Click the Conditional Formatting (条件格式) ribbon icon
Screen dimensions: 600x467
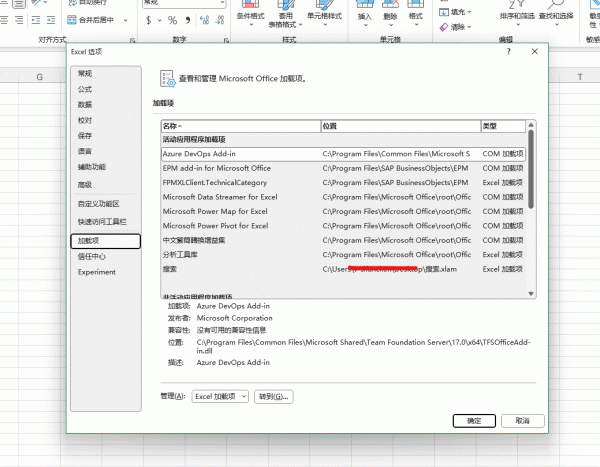(257, 14)
